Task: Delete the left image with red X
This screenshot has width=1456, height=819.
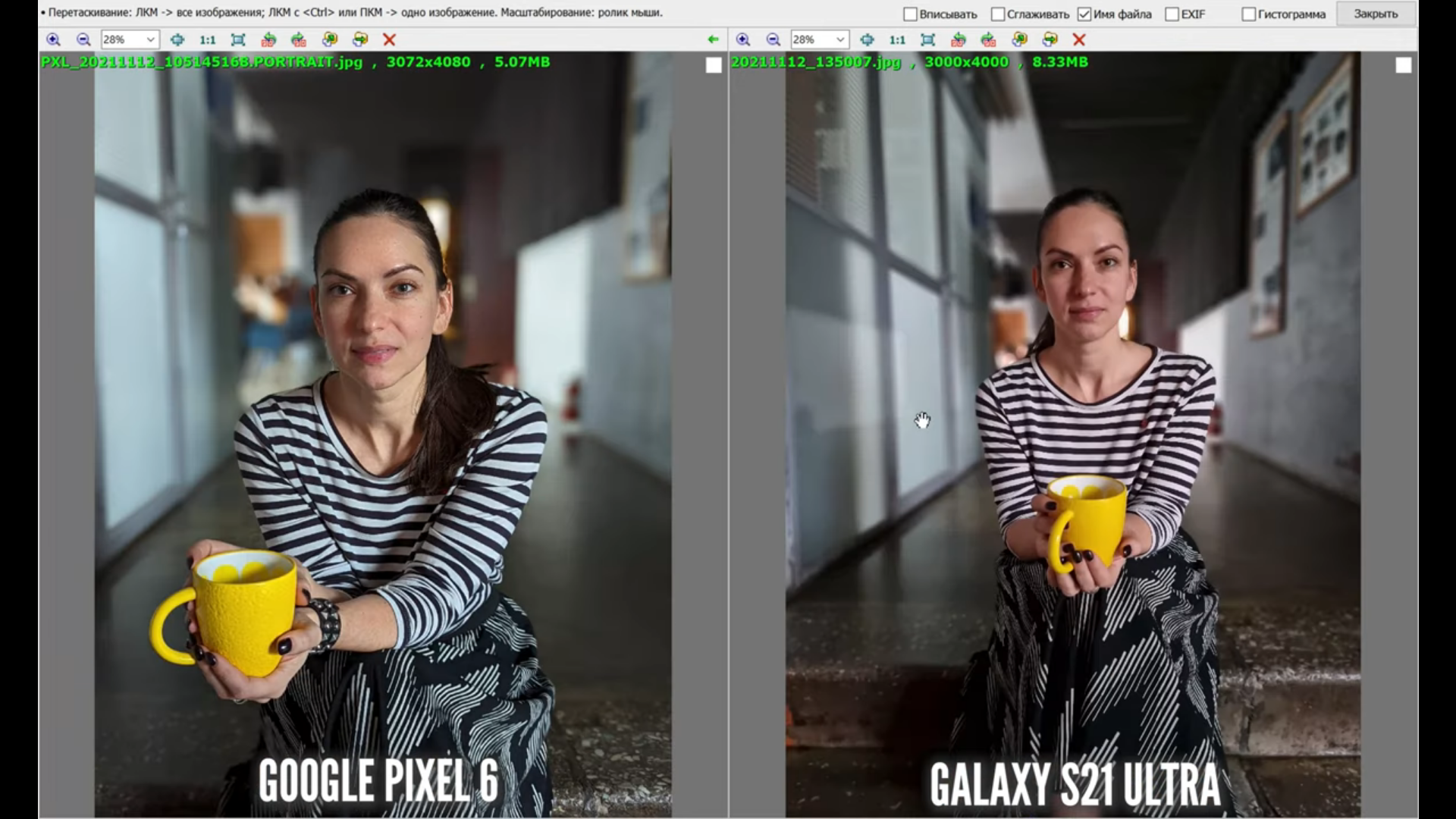Action: tap(390, 39)
